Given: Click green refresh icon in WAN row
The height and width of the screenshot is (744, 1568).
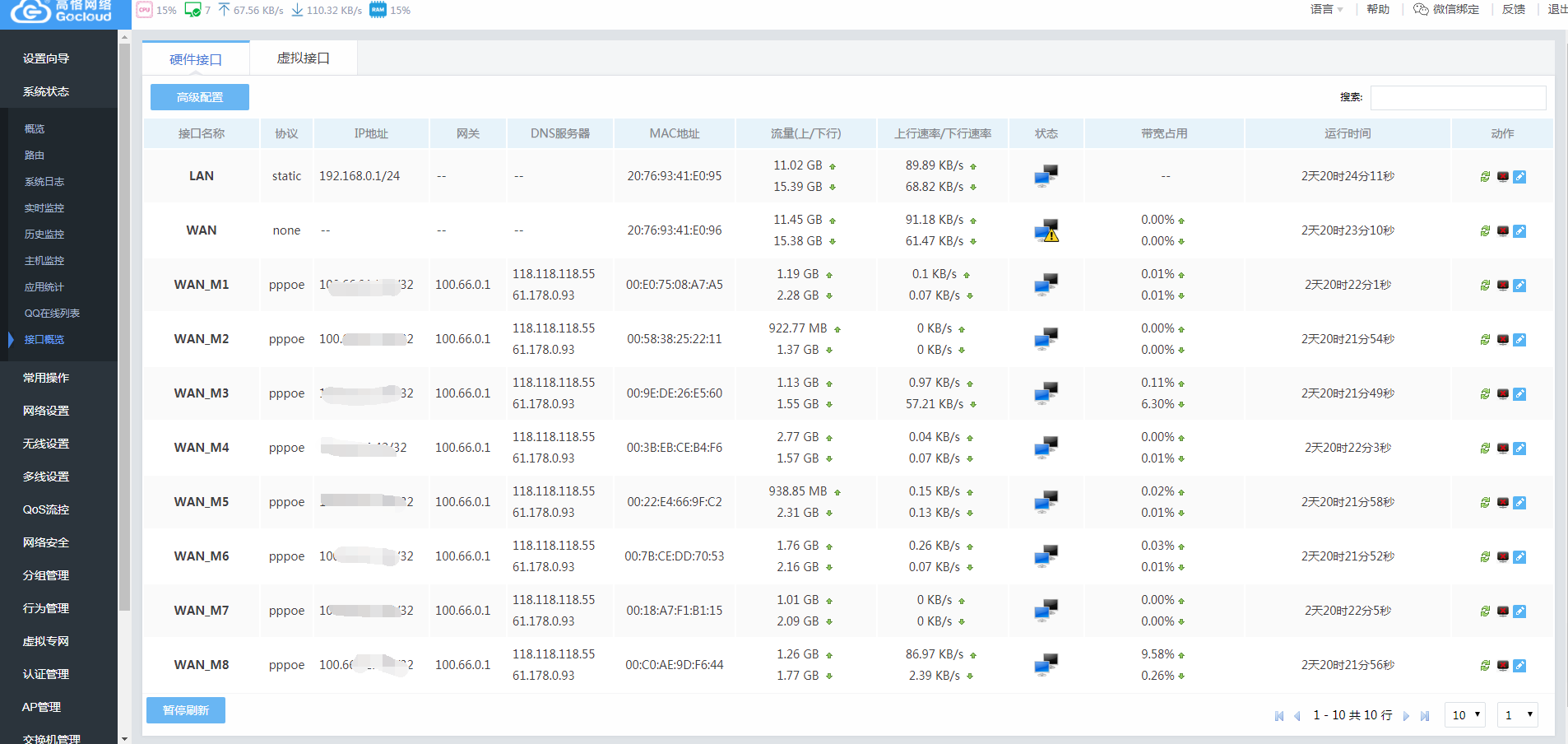Looking at the screenshot, I should 1485,231.
